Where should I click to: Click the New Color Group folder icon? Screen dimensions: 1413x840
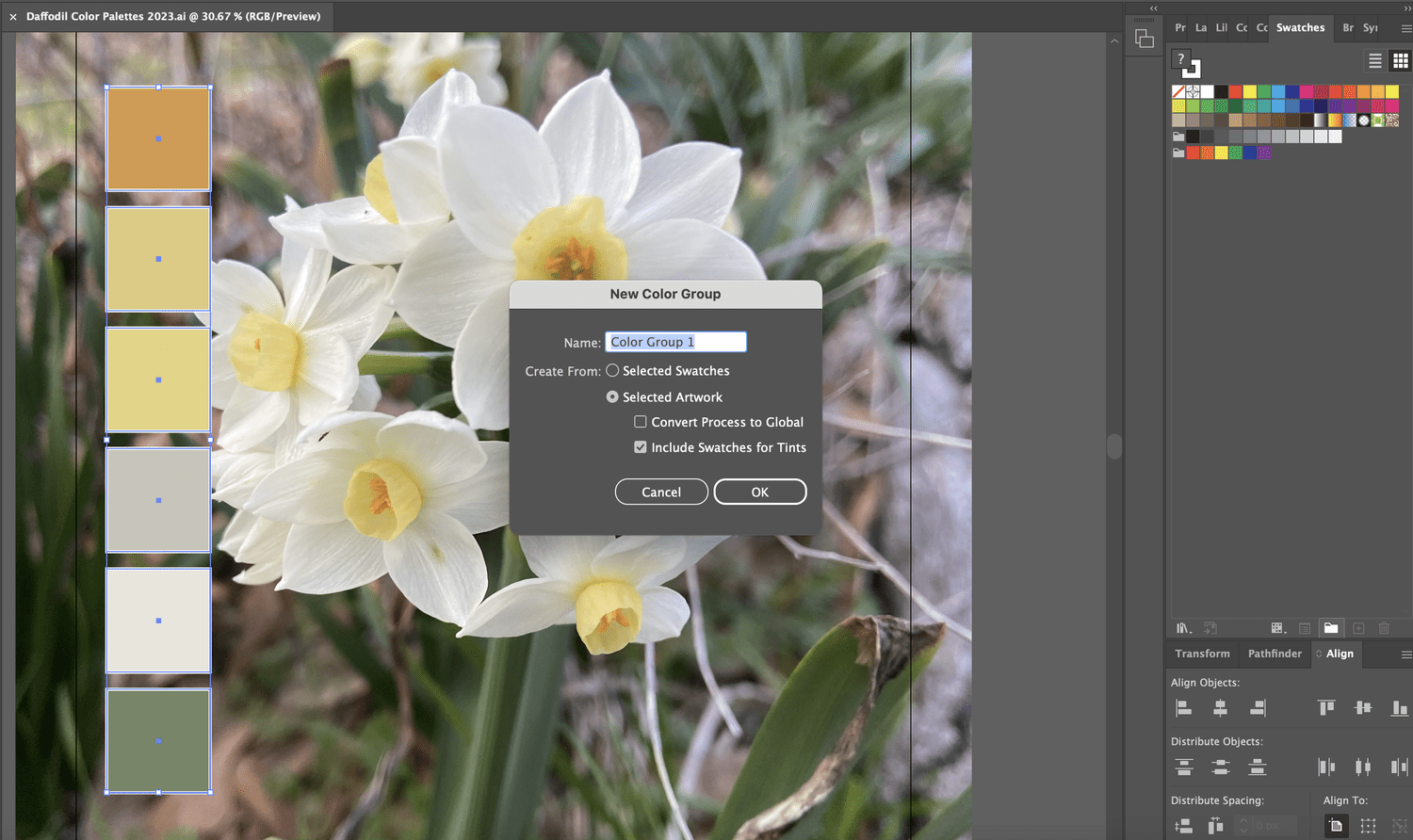click(x=1331, y=627)
